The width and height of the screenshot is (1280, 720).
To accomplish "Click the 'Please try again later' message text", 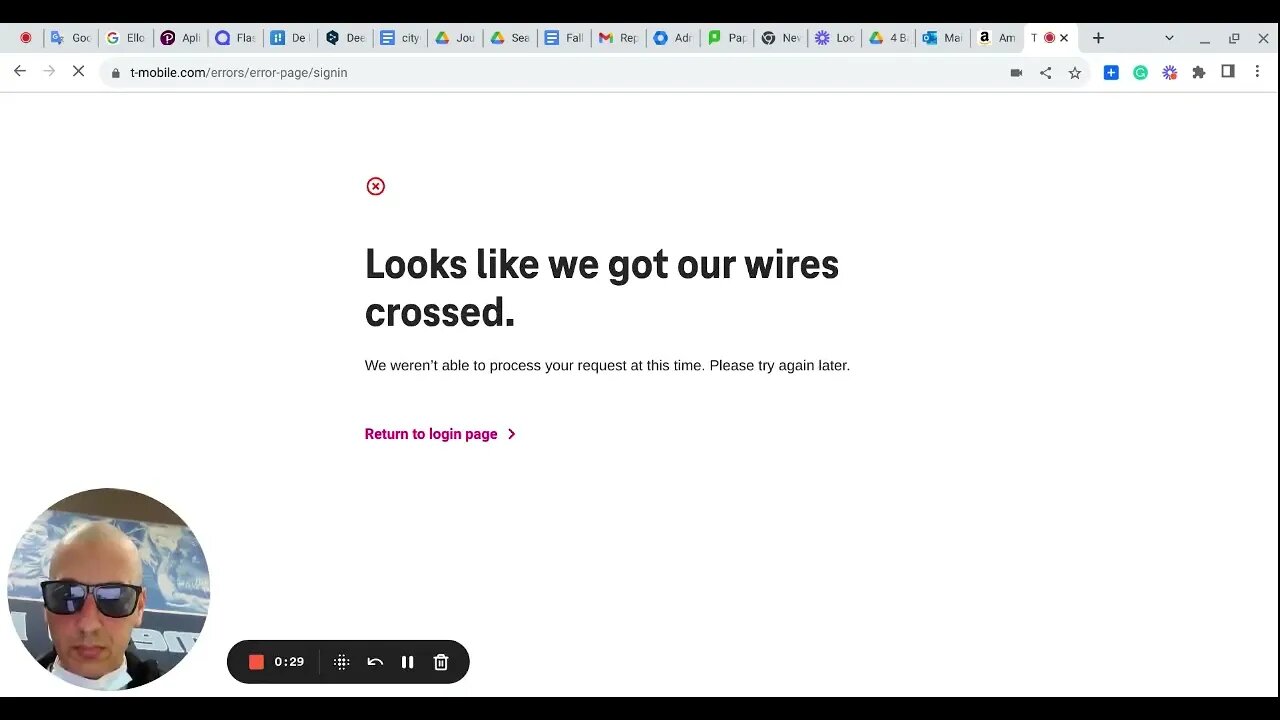I will coord(780,366).
